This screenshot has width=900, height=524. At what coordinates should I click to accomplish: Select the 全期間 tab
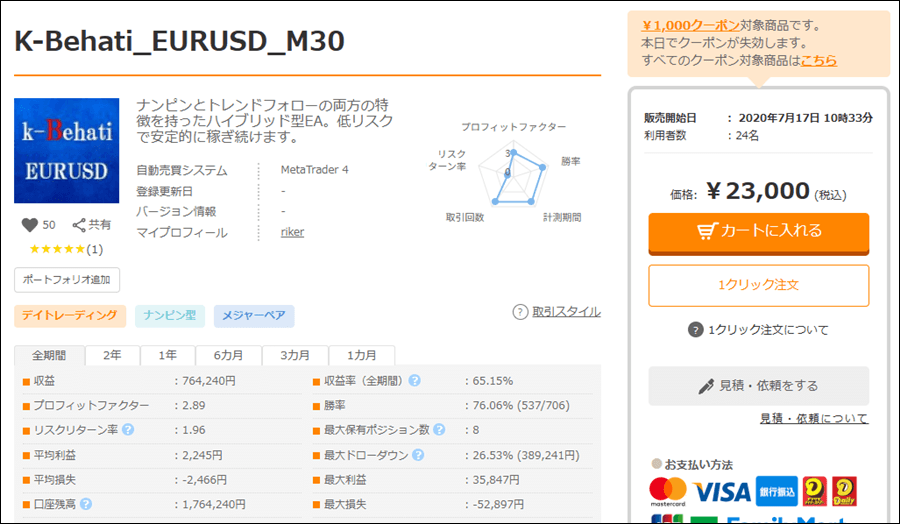[49, 356]
